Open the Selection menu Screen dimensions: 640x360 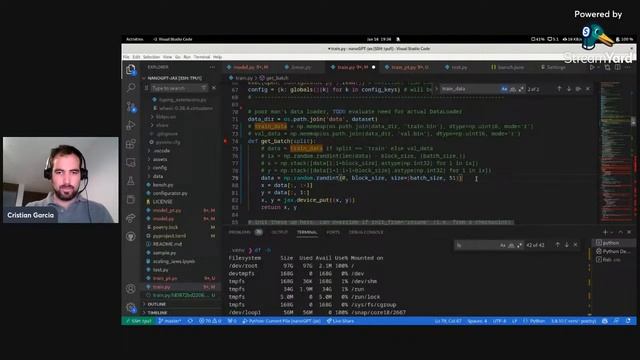(151, 57)
